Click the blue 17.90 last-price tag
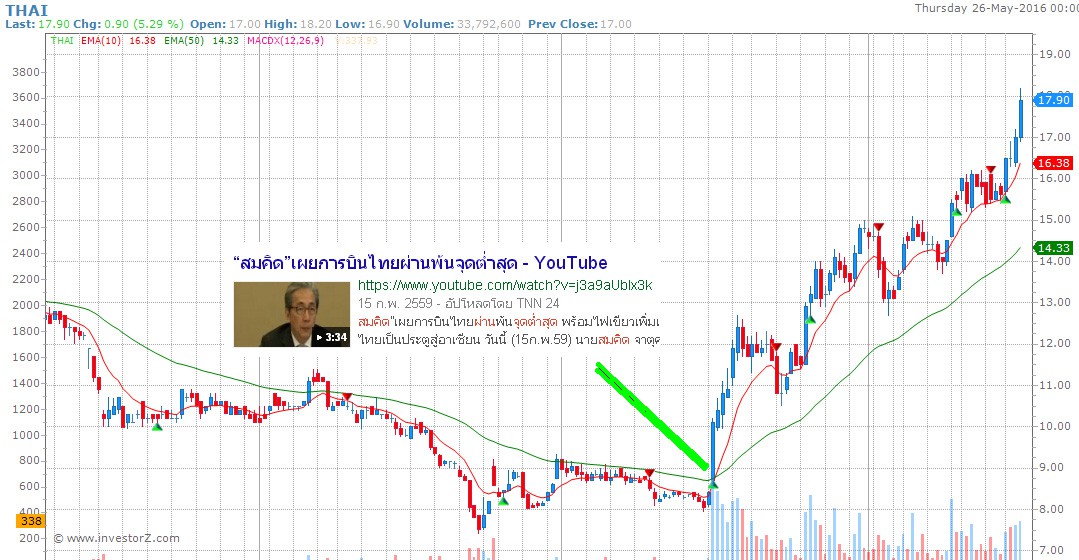 click(x=1054, y=100)
